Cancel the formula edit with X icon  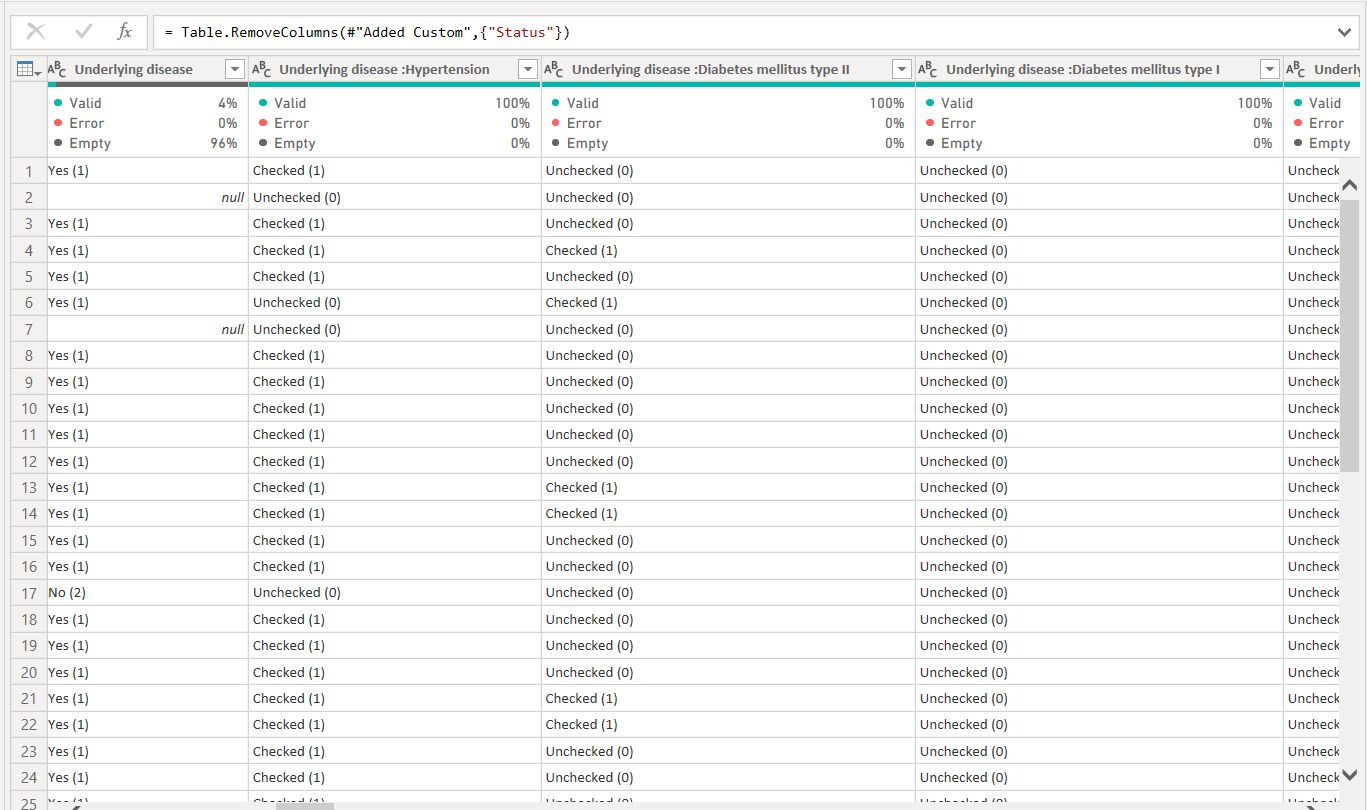(36, 32)
